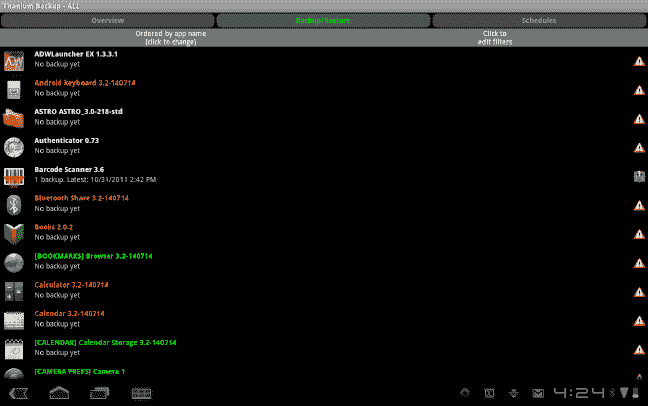This screenshot has height=406, width=648.
Task: Click Authenticator no-backup warning icon
Action: point(639,148)
